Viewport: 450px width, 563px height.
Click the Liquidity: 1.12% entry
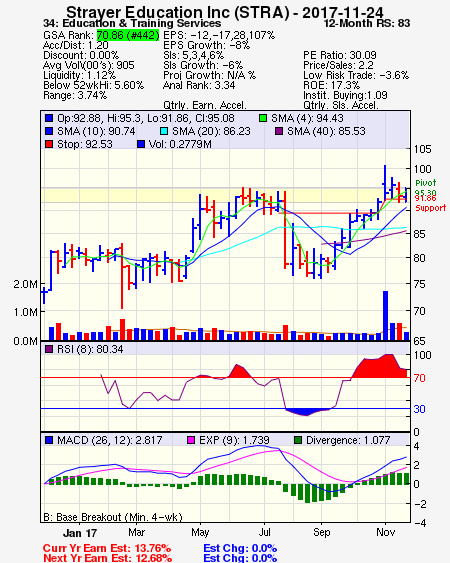pyautogui.click(x=79, y=75)
